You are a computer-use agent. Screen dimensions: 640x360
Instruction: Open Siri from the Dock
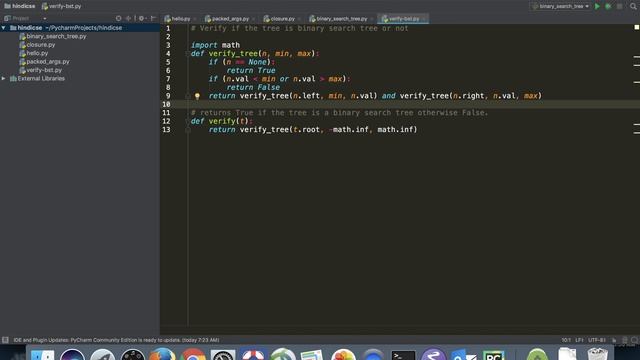click(72, 354)
